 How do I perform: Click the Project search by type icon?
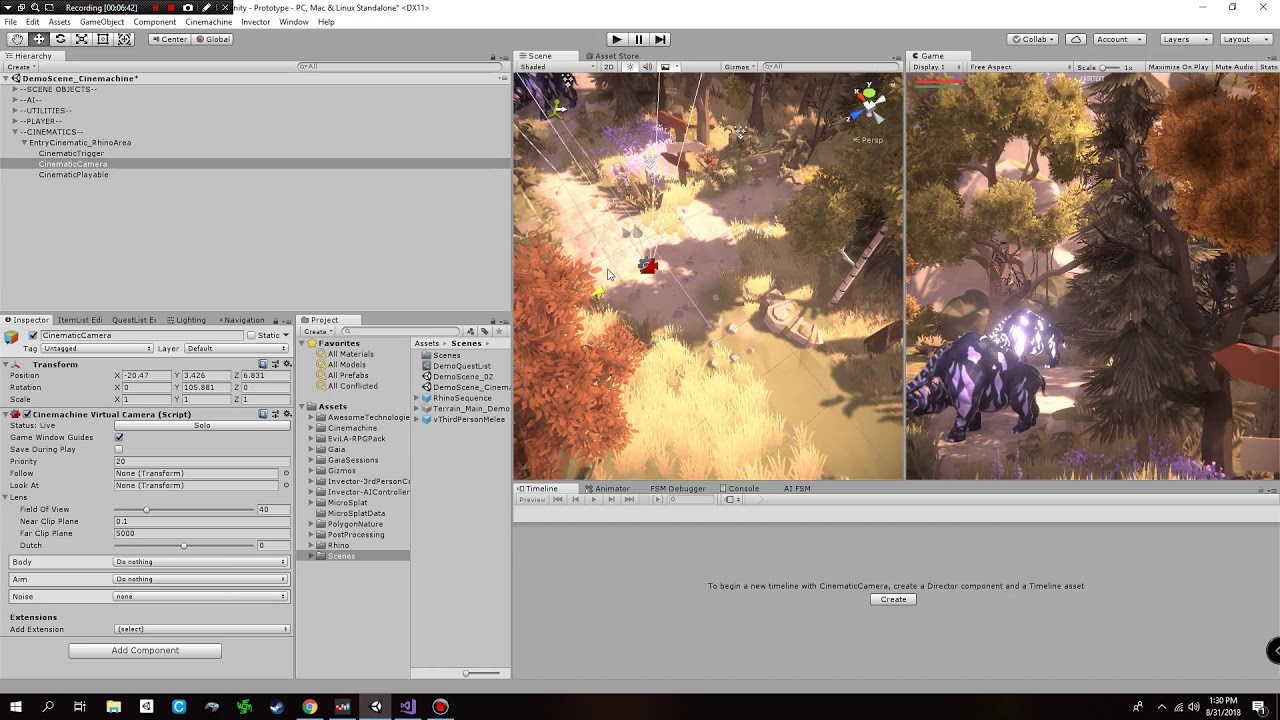[471, 331]
